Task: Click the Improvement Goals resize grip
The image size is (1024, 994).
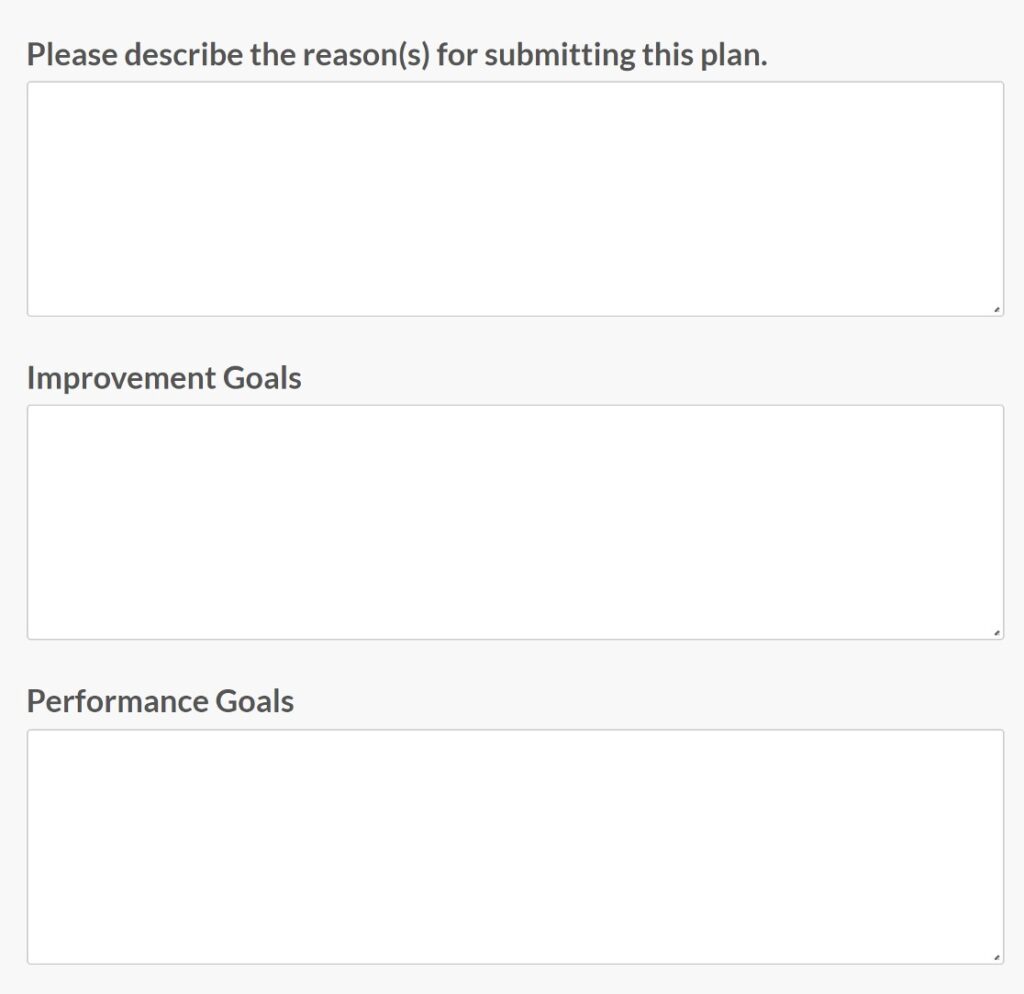Action: click(x=997, y=631)
